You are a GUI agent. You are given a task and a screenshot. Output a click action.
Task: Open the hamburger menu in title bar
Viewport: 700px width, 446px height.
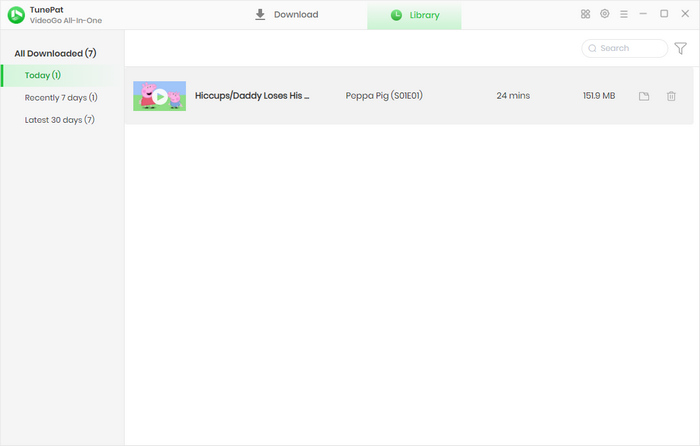(624, 14)
